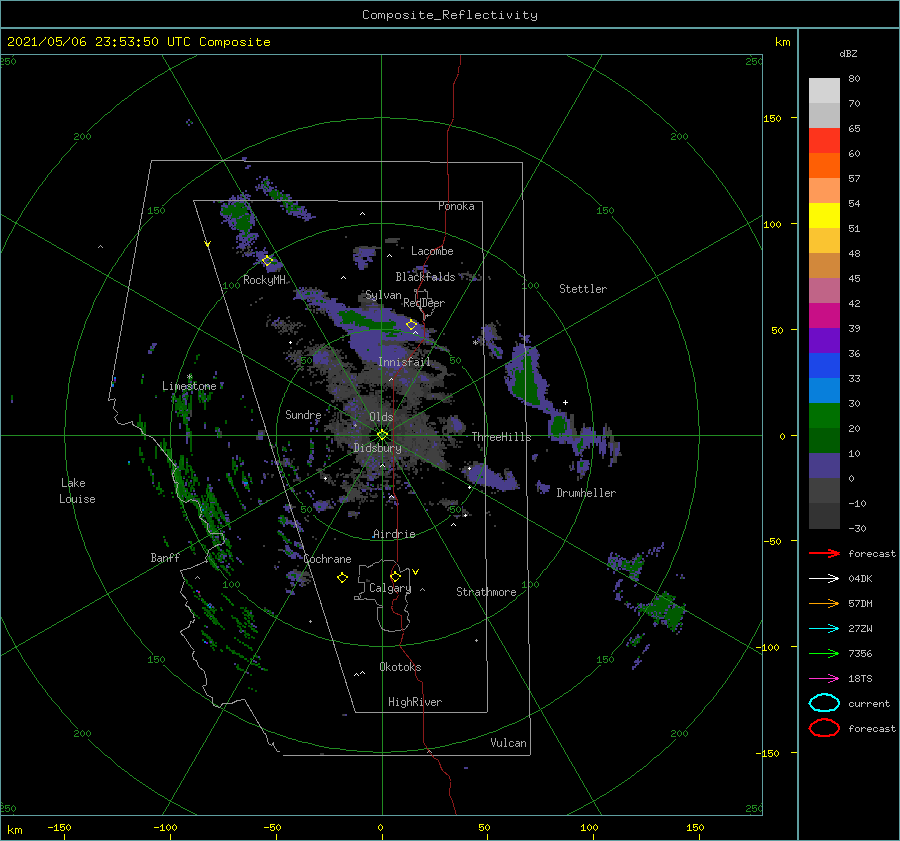
Task: Click the Strathmore town label
Action: point(486,592)
